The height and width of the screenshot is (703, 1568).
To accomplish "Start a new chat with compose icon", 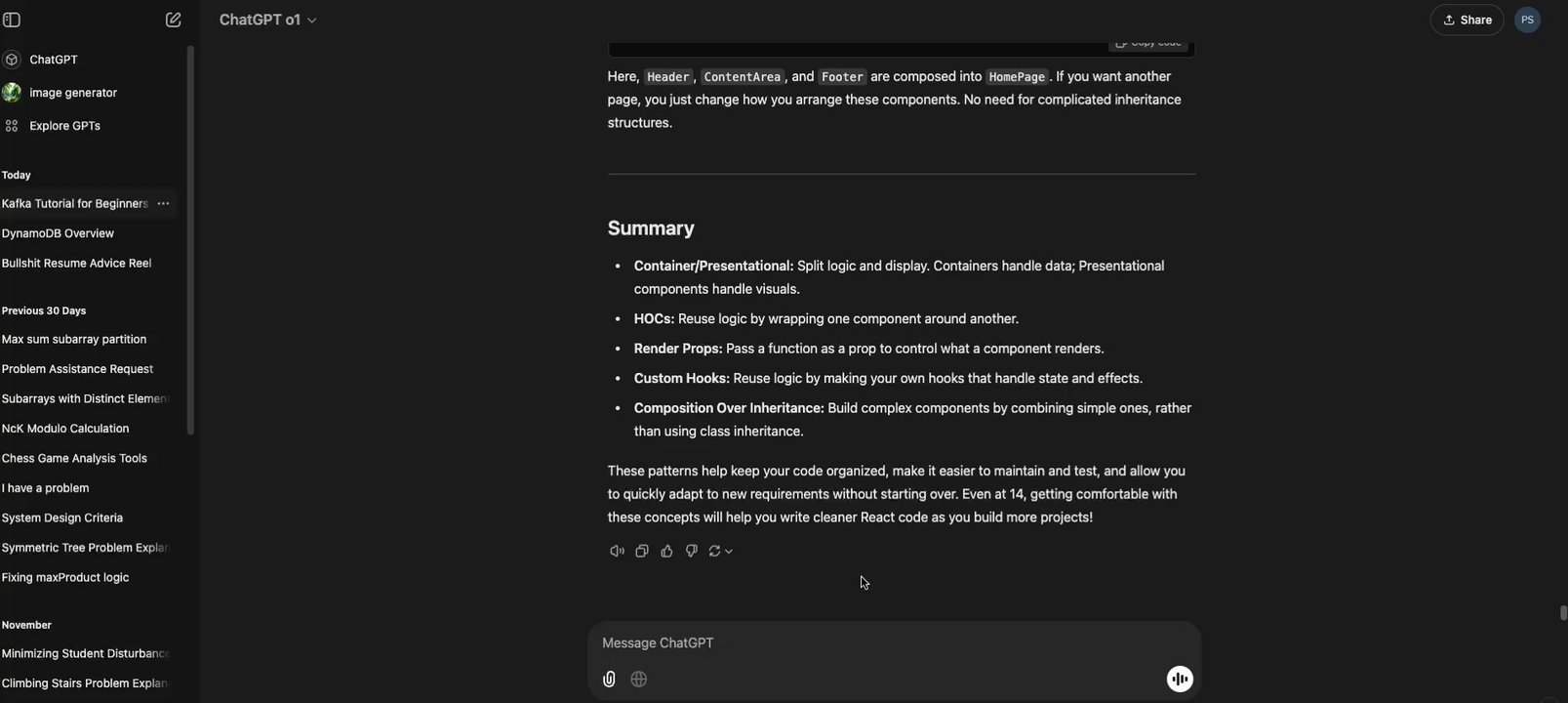I will 173,20.
